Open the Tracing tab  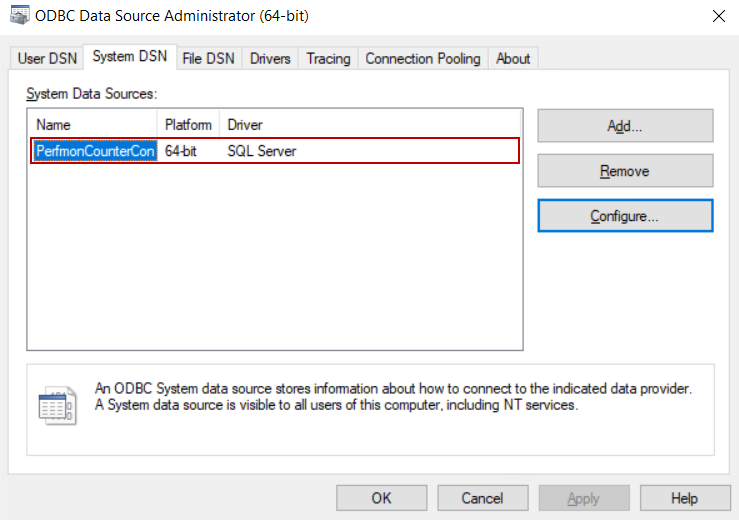pyautogui.click(x=328, y=59)
